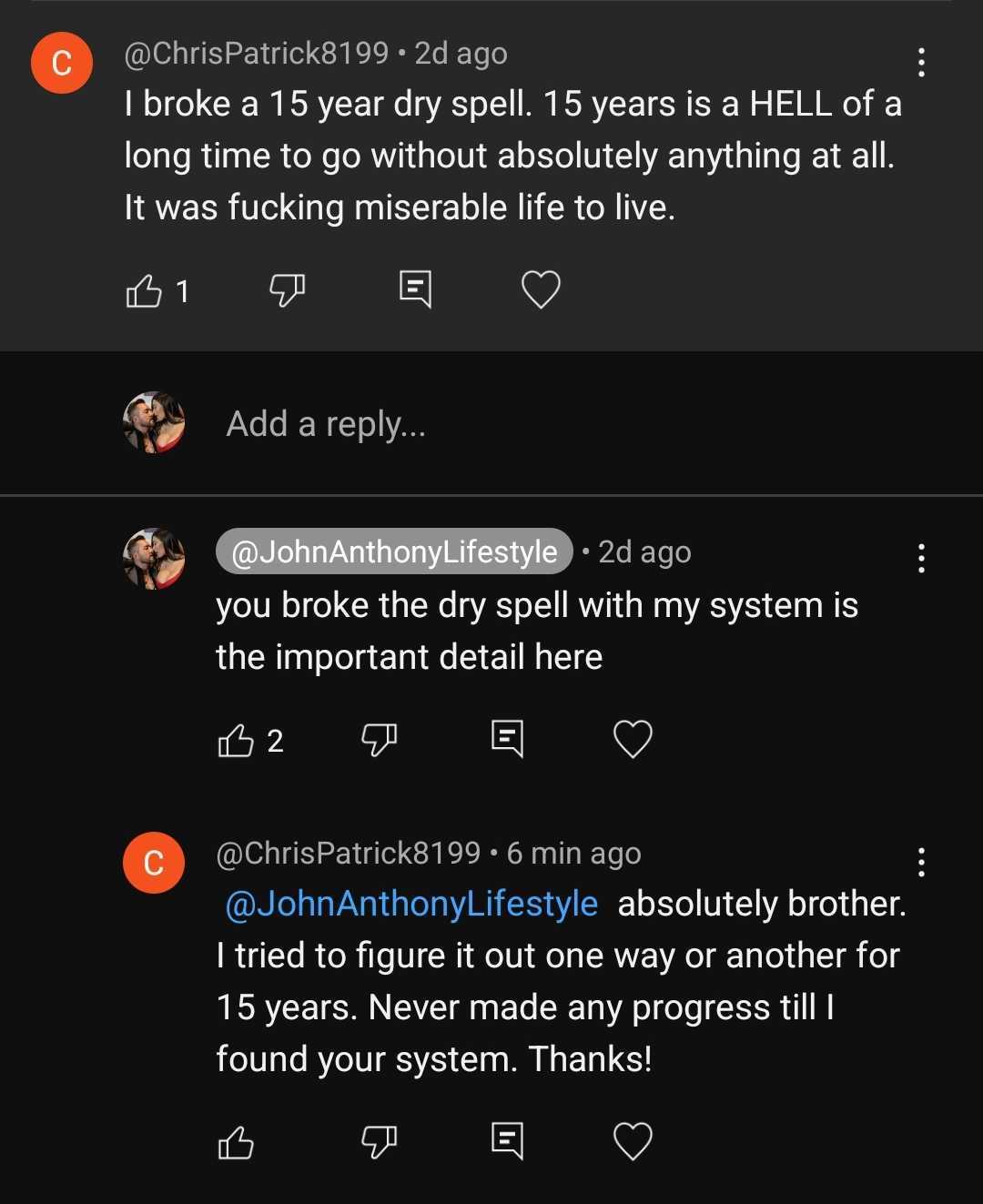Open reply icon on top comment
This screenshot has width=983, height=1204.
415,289
